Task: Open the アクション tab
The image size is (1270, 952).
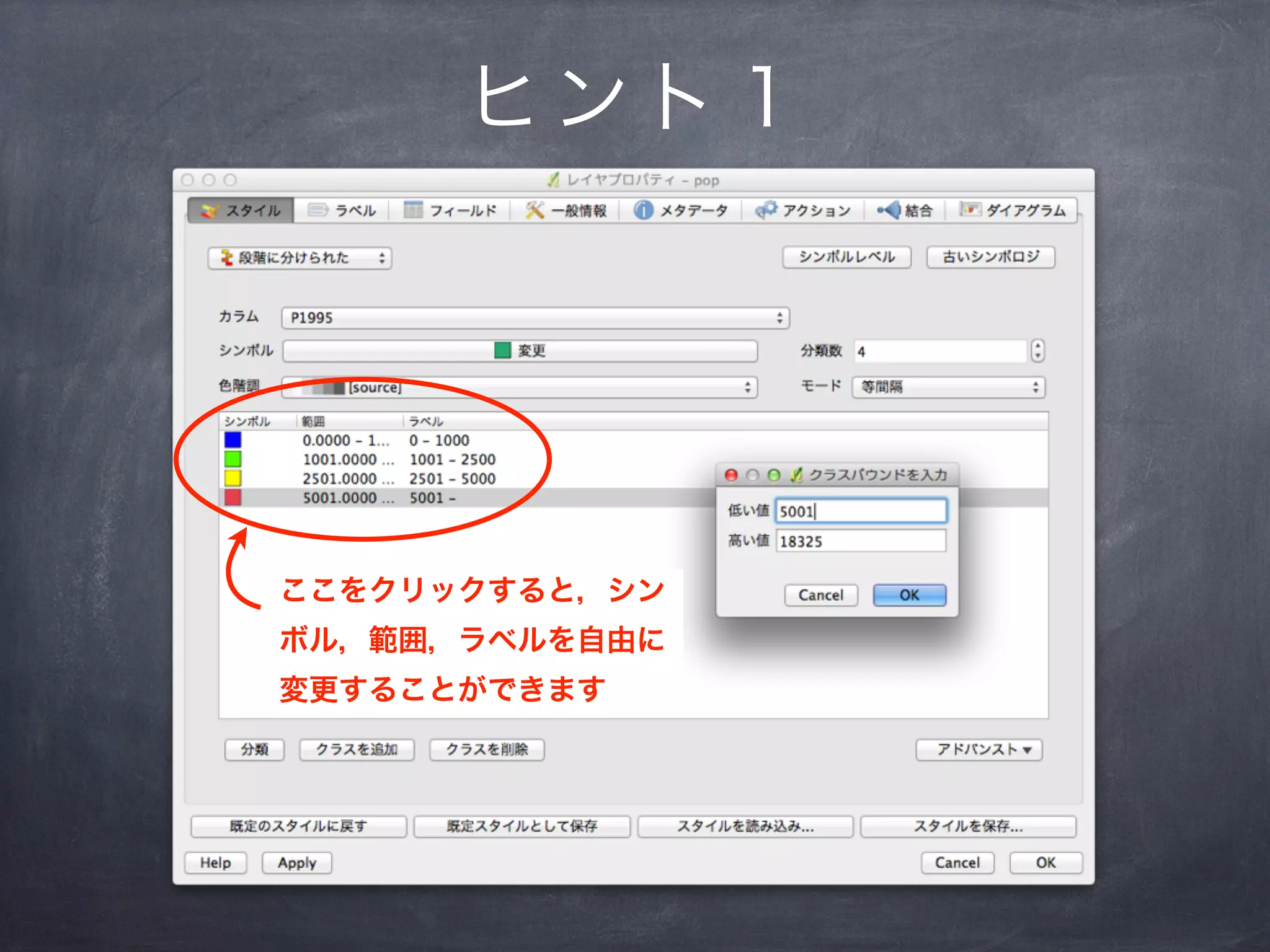Action: (x=803, y=211)
